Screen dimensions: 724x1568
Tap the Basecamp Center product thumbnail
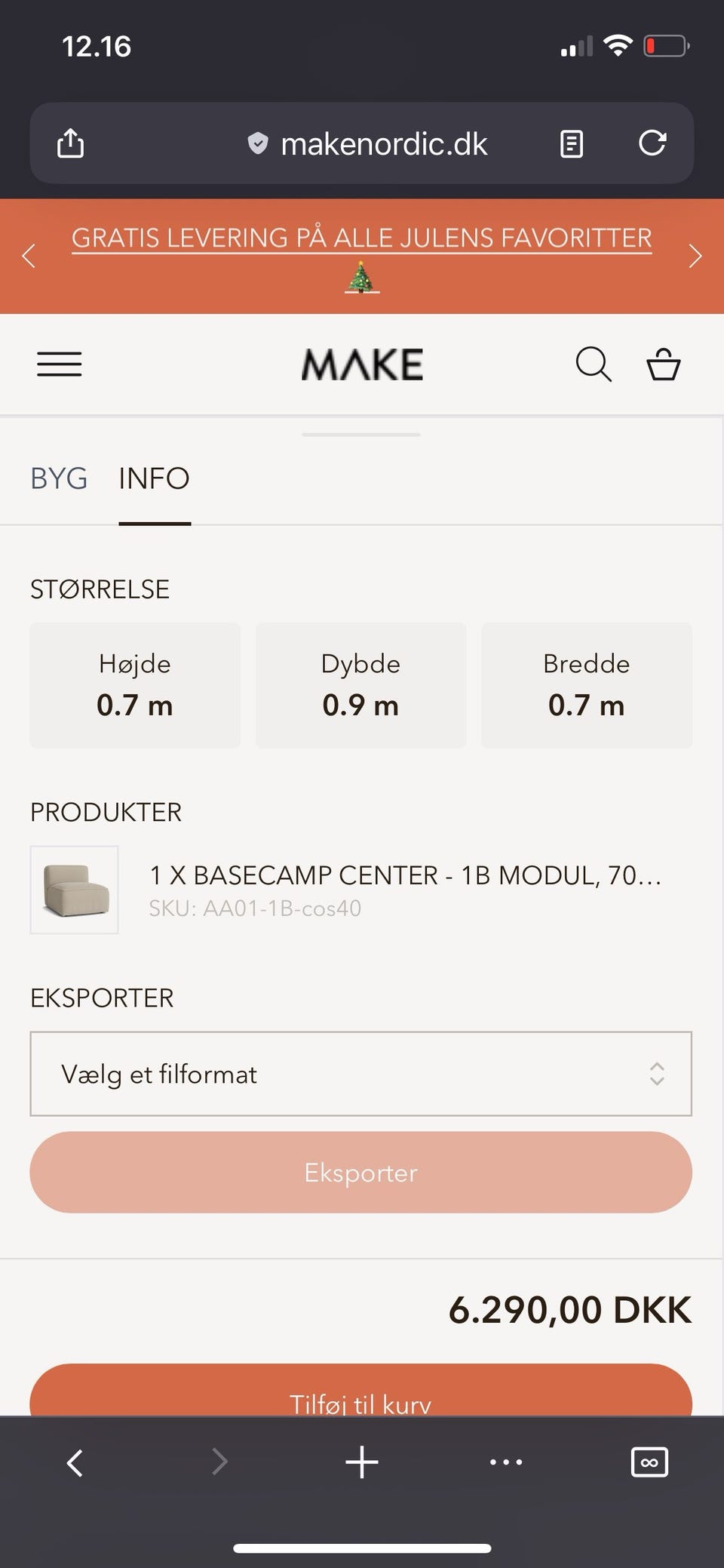pyautogui.click(x=74, y=890)
